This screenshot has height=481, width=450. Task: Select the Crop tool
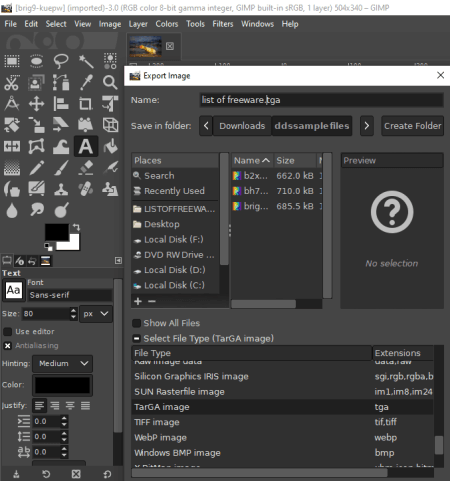pos(86,104)
